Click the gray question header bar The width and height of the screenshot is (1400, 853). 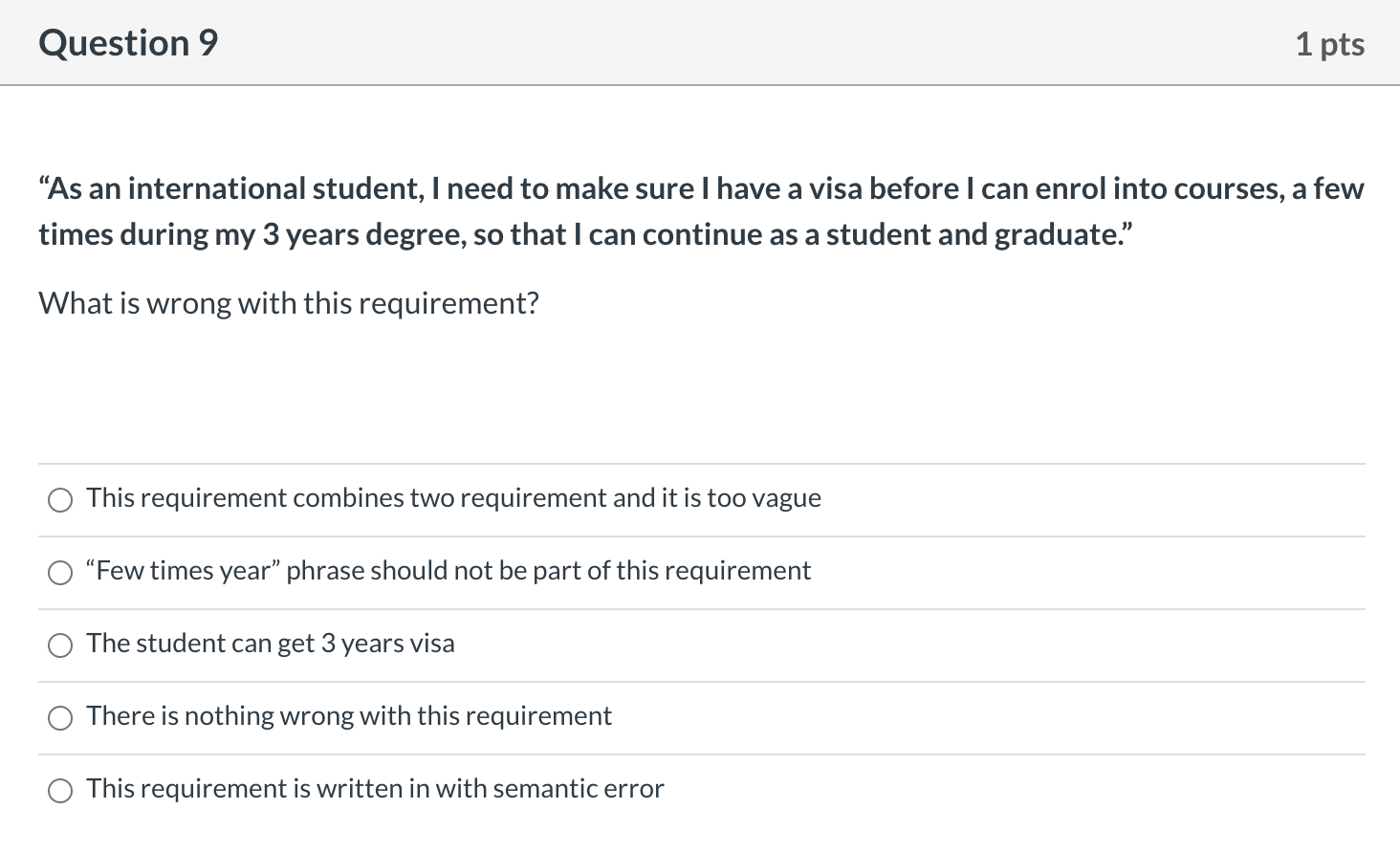pyautogui.click(x=698, y=42)
